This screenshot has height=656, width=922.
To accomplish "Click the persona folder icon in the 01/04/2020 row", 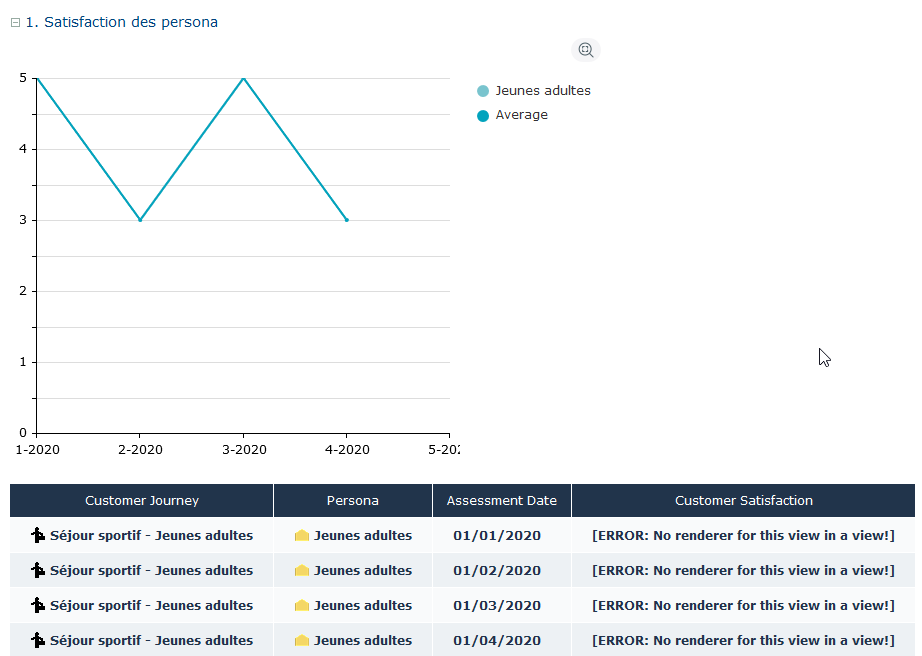I will point(302,641).
